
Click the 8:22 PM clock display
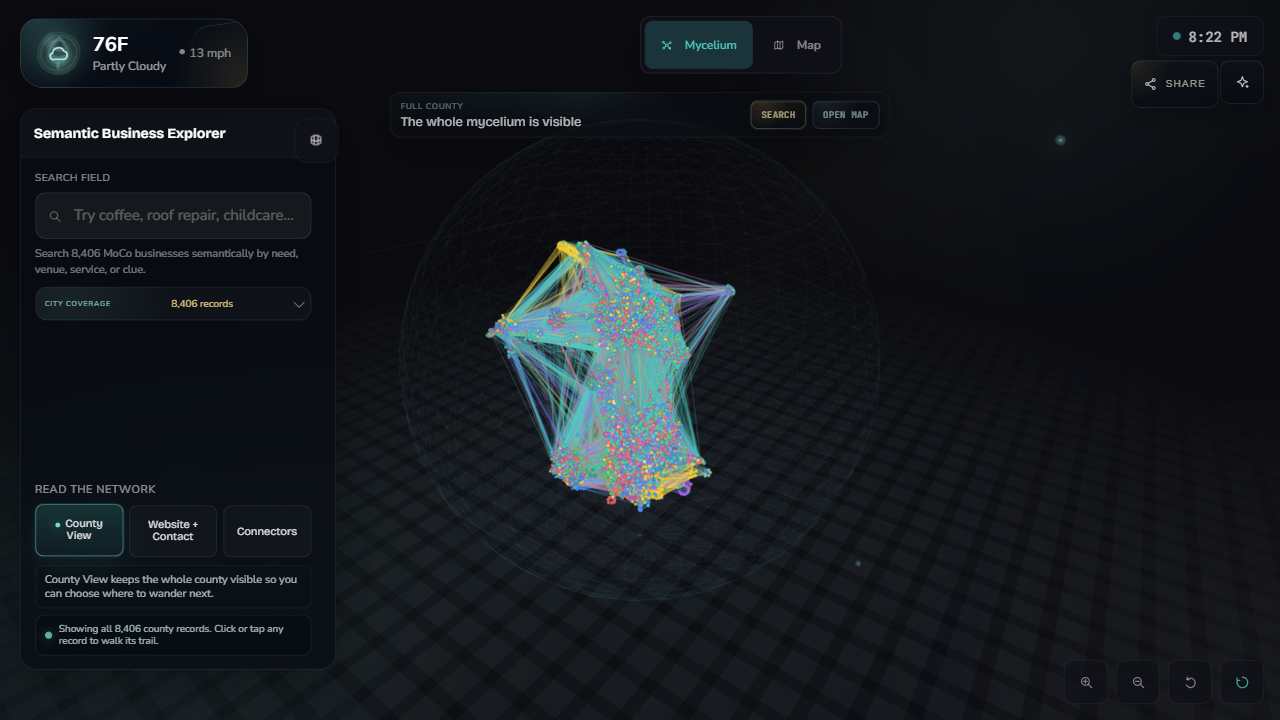[1209, 37]
